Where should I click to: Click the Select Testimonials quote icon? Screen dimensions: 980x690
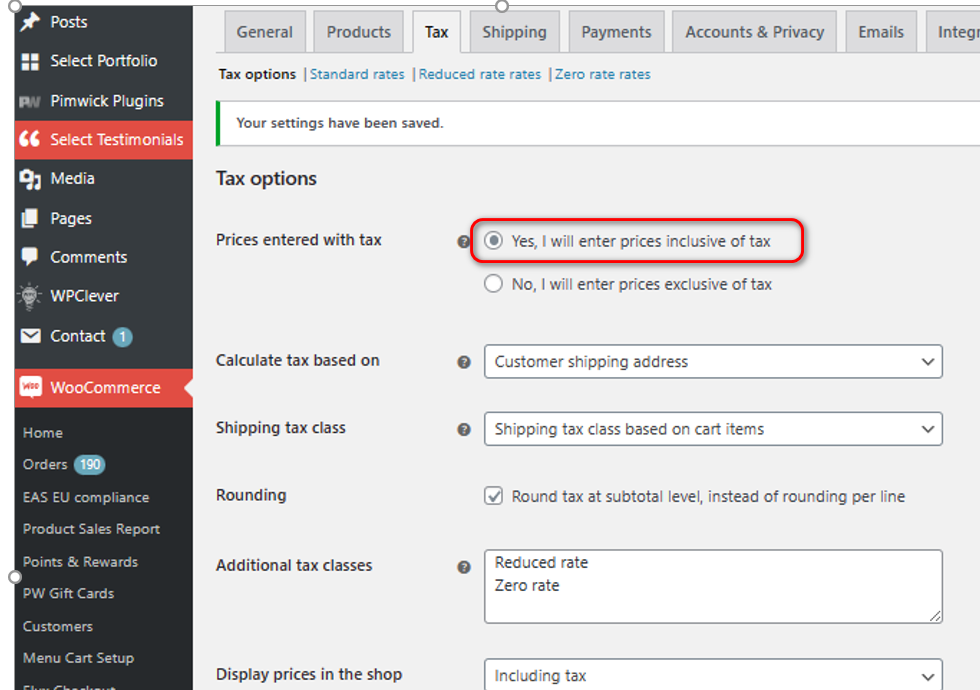click(x=30, y=140)
